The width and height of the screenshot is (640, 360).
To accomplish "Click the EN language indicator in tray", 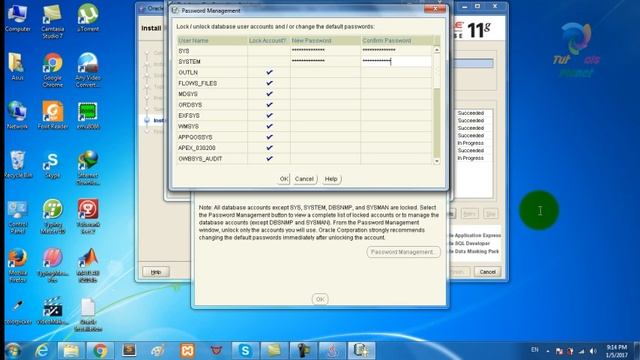I will (x=535, y=350).
